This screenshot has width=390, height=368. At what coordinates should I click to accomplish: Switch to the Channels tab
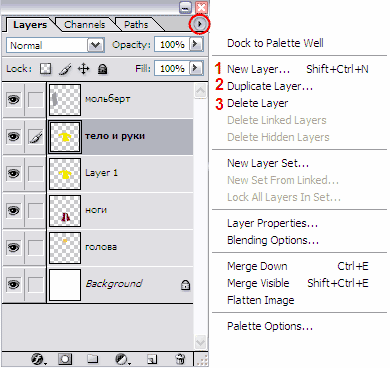pyautogui.click(x=85, y=25)
